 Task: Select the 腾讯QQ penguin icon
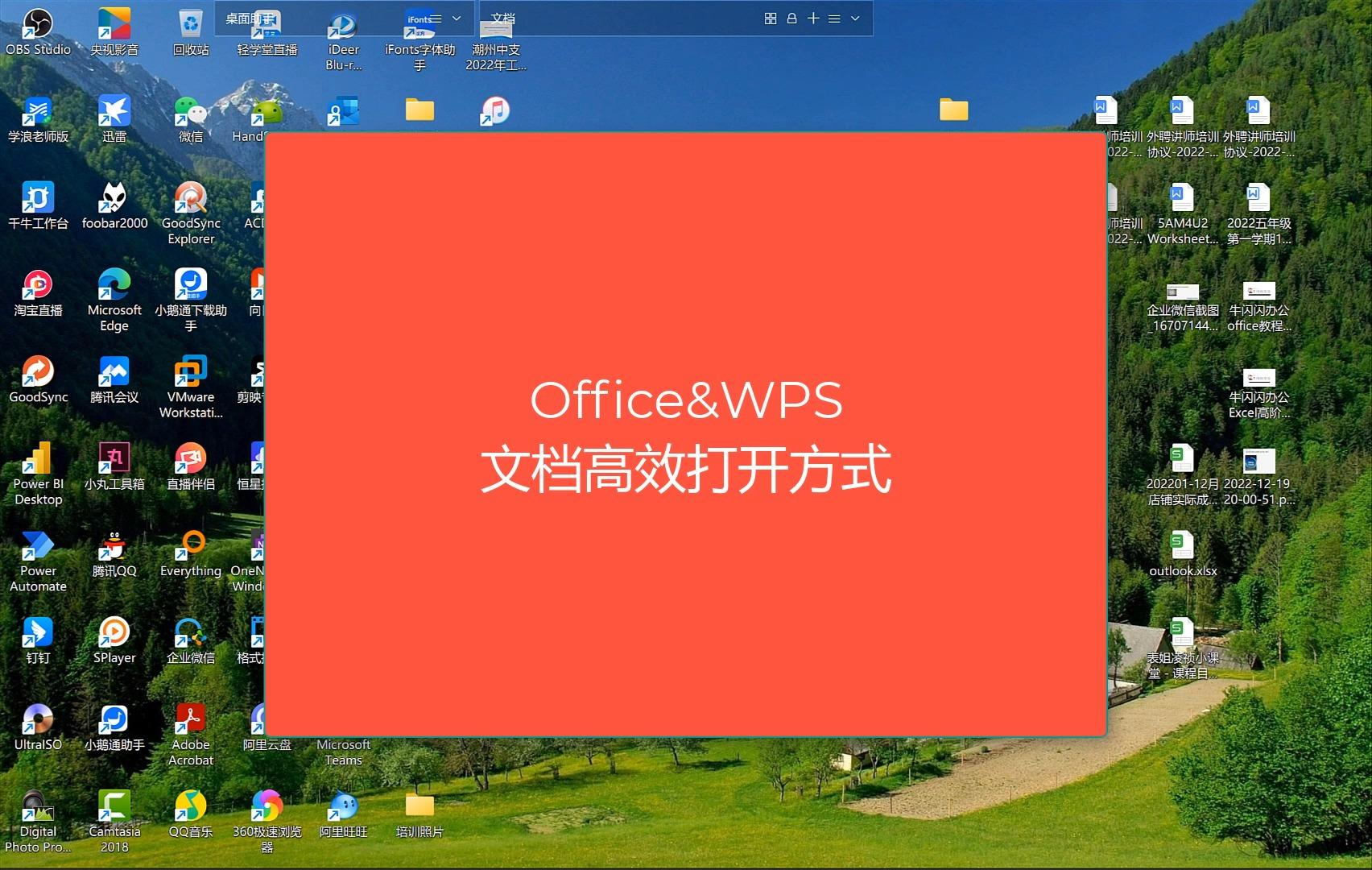coord(114,554)
